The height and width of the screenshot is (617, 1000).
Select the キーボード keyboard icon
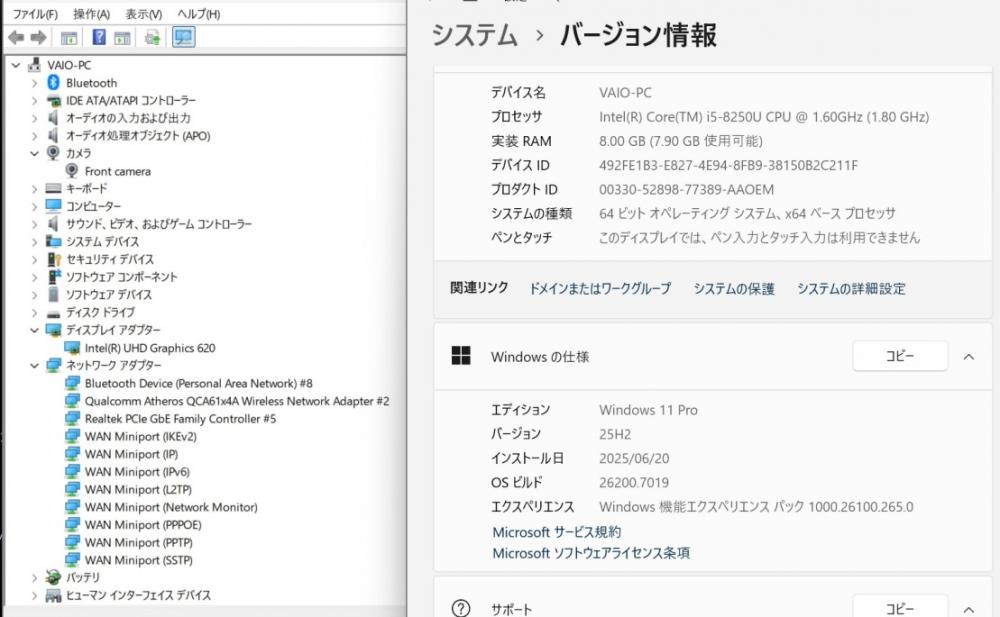(54, 188)
